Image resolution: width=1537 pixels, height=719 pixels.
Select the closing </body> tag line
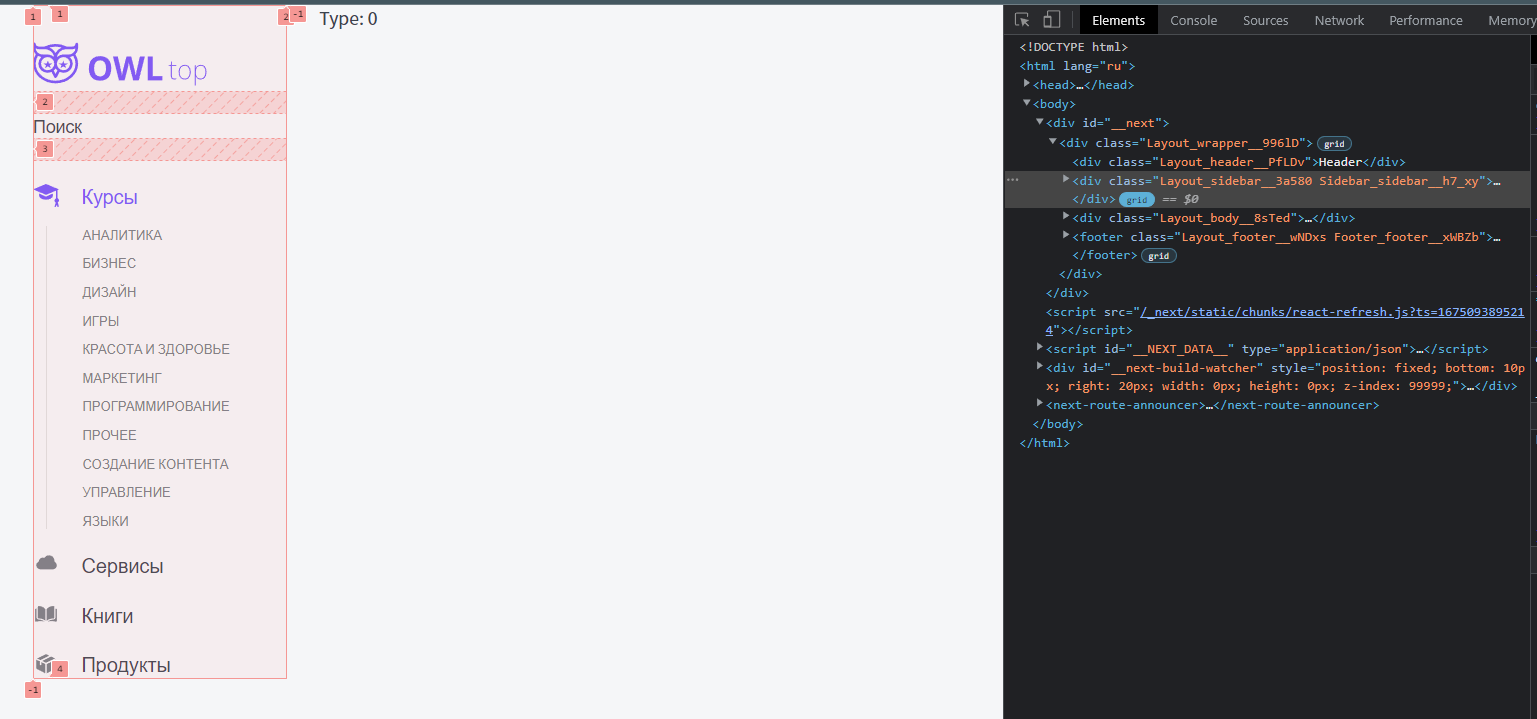click(x=1058, y=424)
